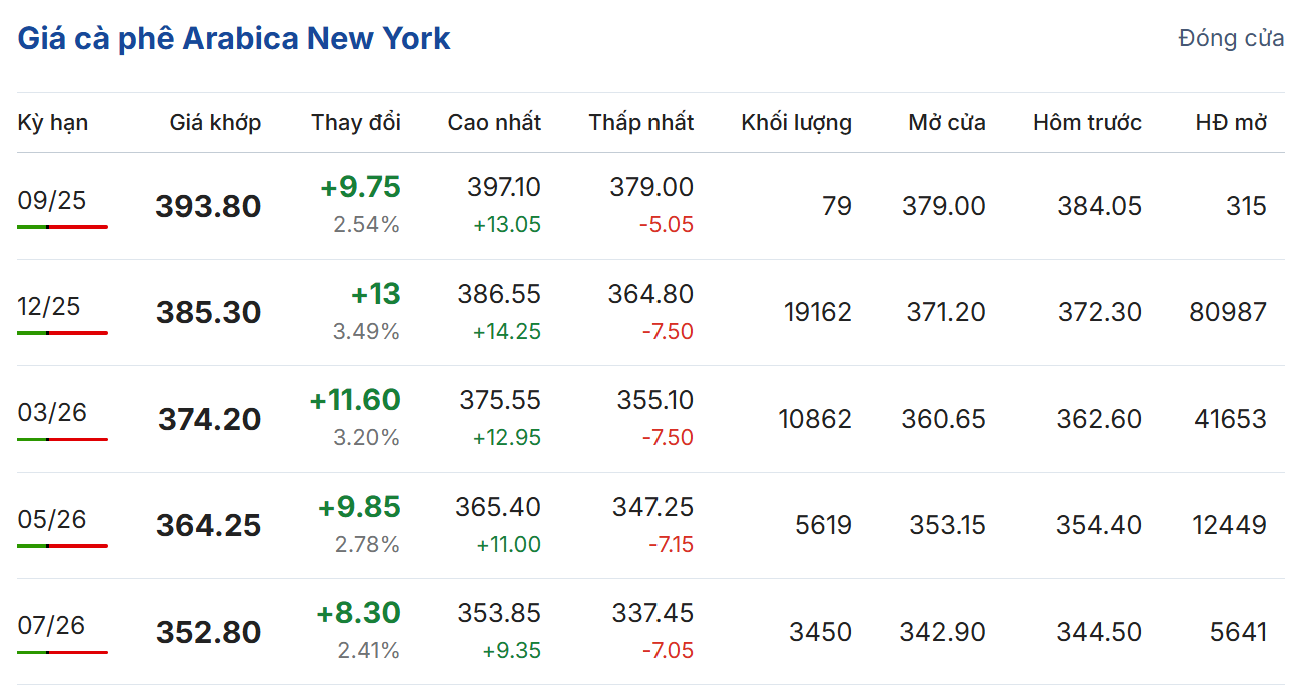Select the 'Giá khớp' column header

[x=215, y=123]
